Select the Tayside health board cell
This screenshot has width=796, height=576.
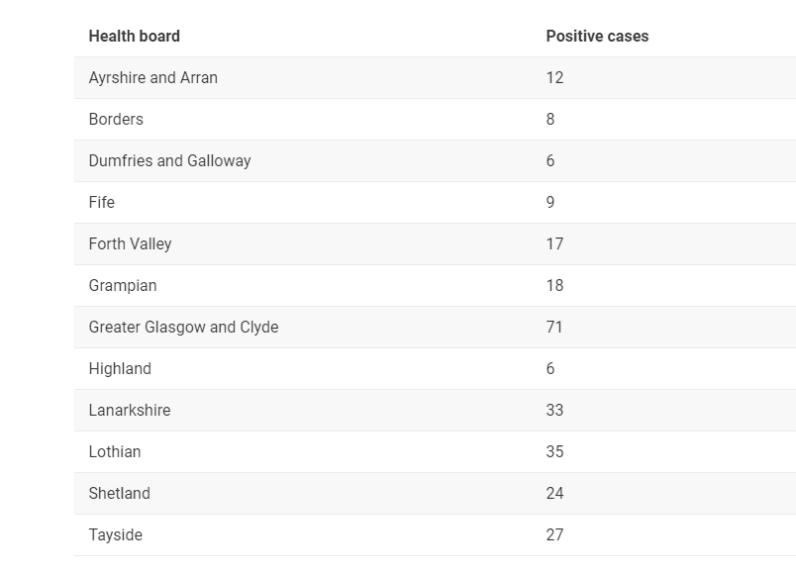pos(115,535)
